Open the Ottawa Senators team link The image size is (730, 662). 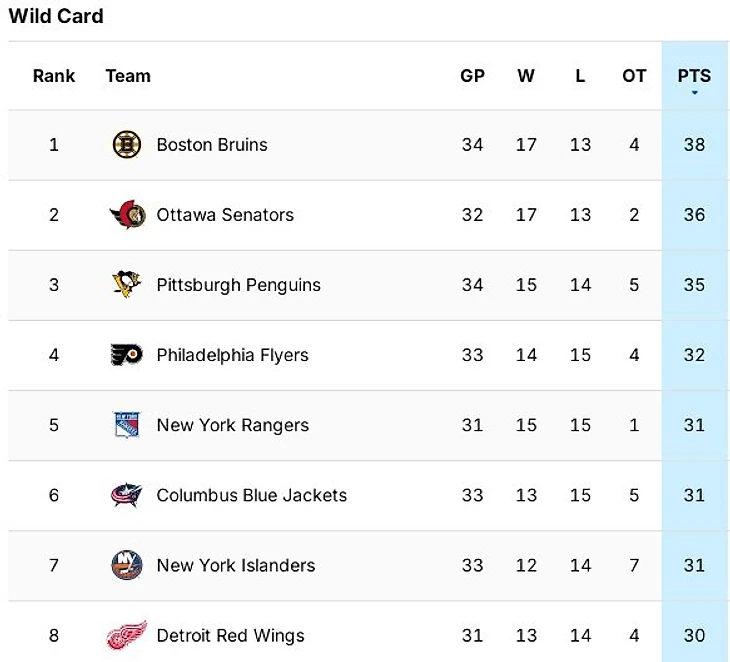click(x=225, y=215)
